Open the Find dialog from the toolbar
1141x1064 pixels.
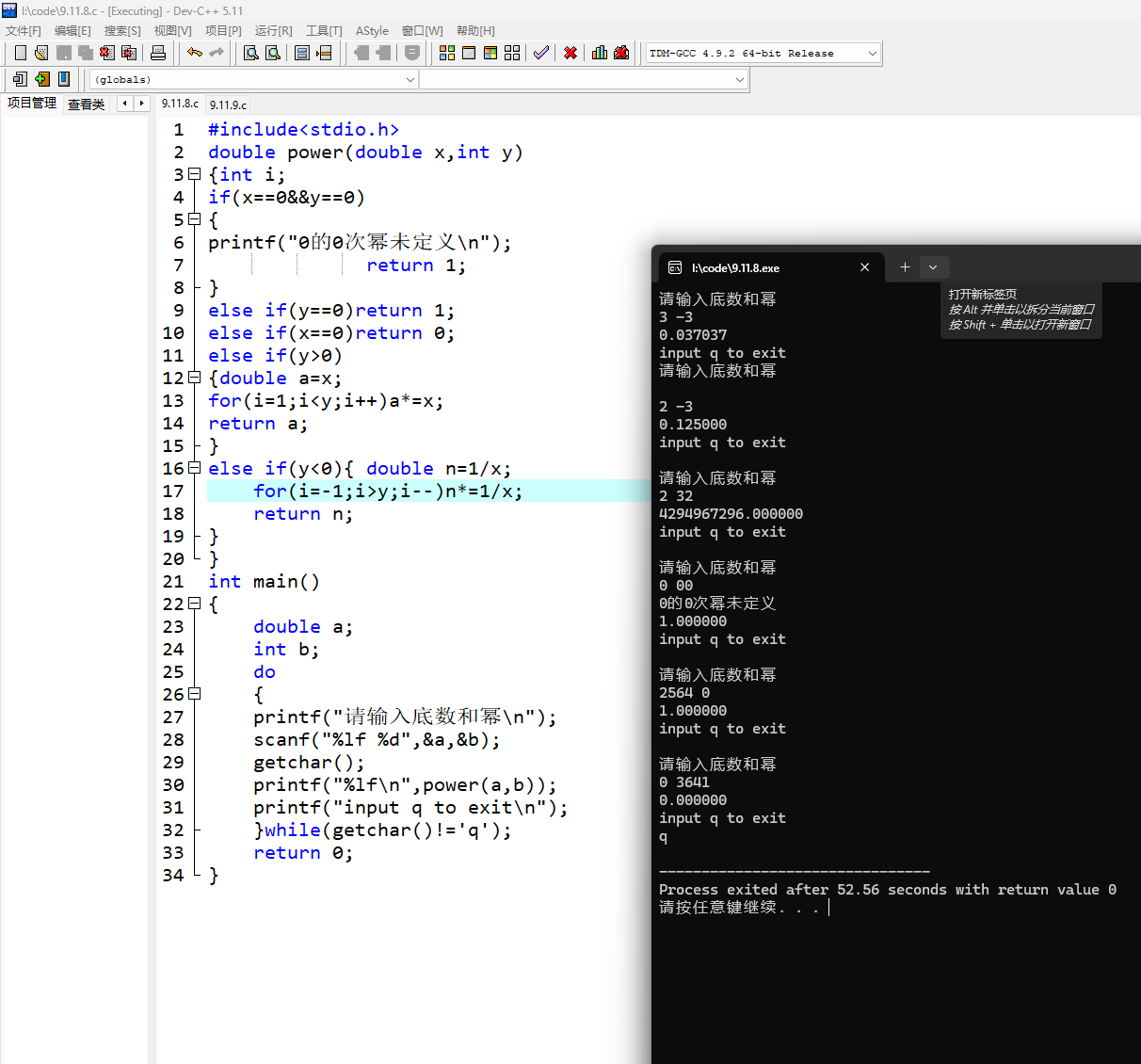[251, 53]
